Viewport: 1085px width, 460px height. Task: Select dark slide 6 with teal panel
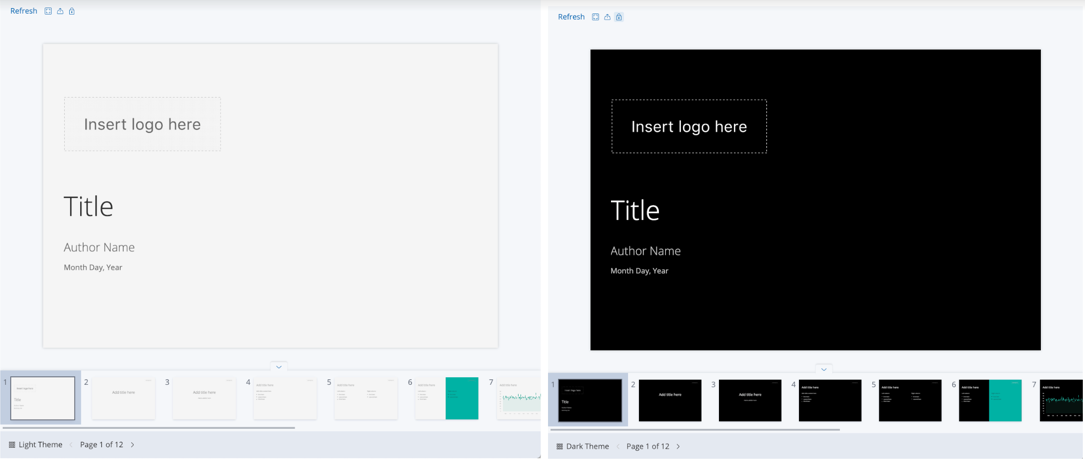(990, 400)
